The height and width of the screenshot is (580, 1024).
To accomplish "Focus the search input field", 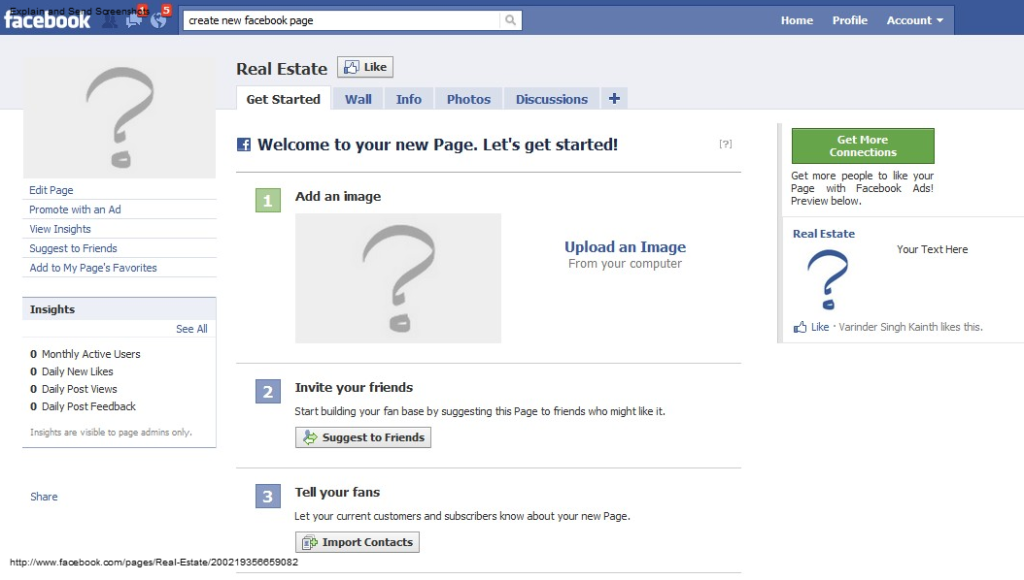I will [342, 20].
